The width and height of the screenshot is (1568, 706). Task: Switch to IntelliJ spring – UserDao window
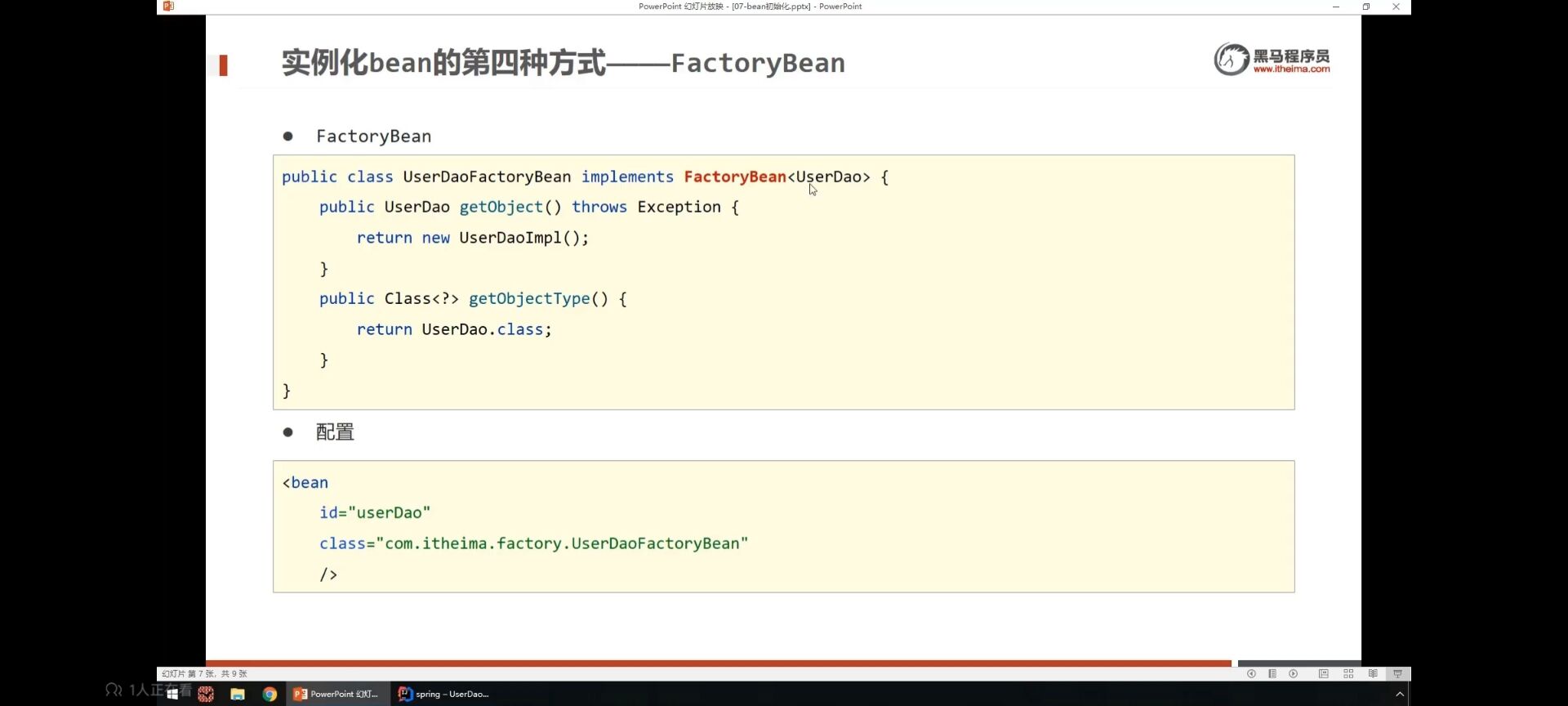443,694
